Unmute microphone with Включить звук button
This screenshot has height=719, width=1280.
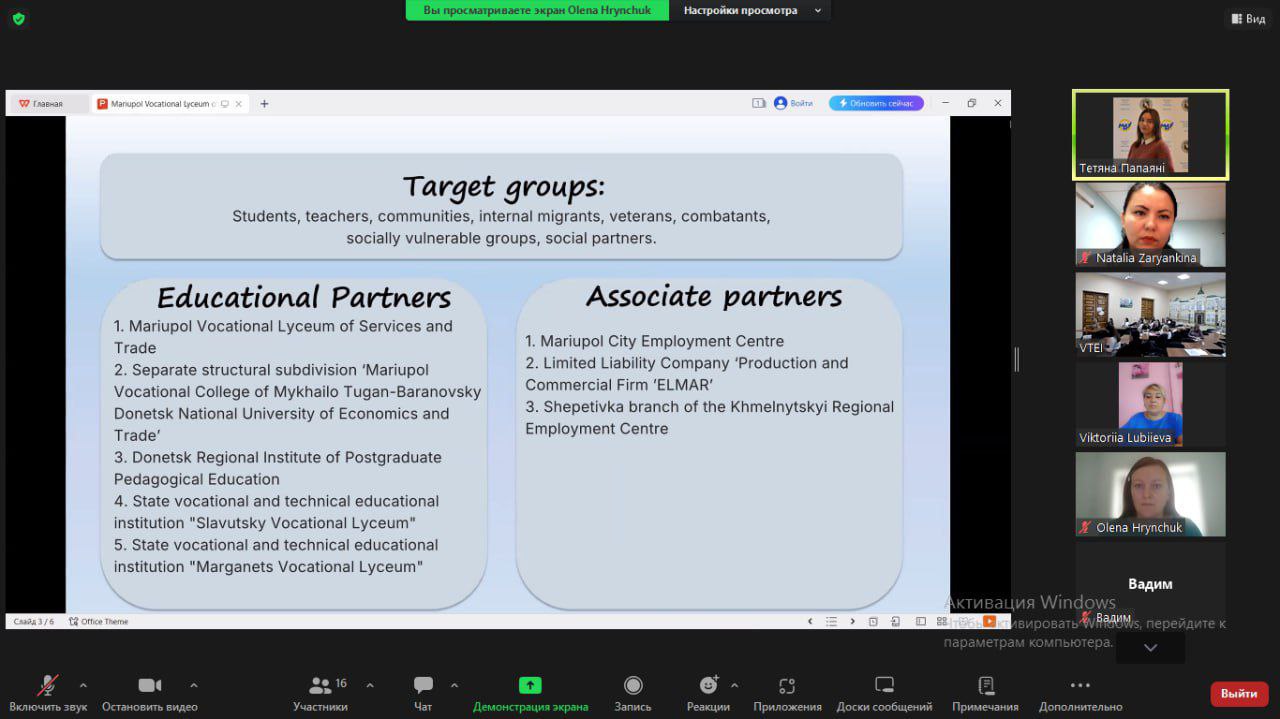click(48, 692)
